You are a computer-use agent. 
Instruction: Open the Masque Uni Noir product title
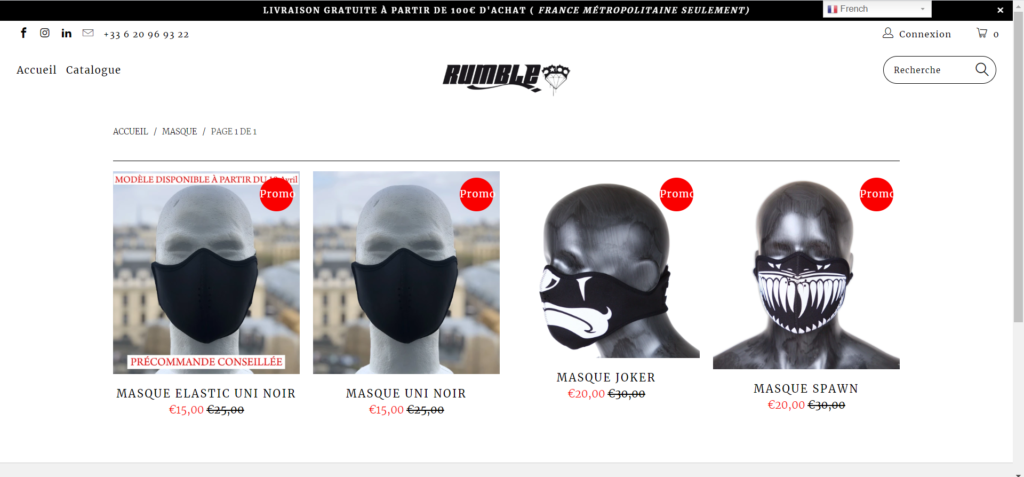[x=406, y=393]
